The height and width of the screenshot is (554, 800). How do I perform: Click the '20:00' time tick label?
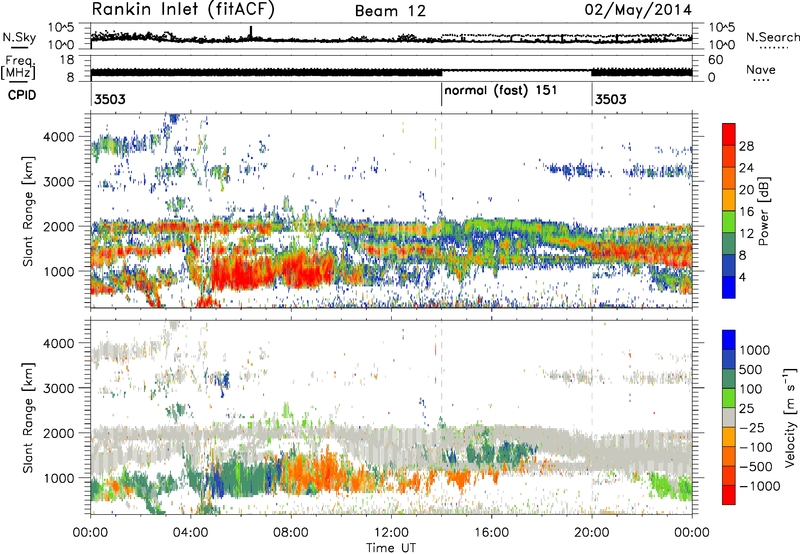[x=591, y=533]
